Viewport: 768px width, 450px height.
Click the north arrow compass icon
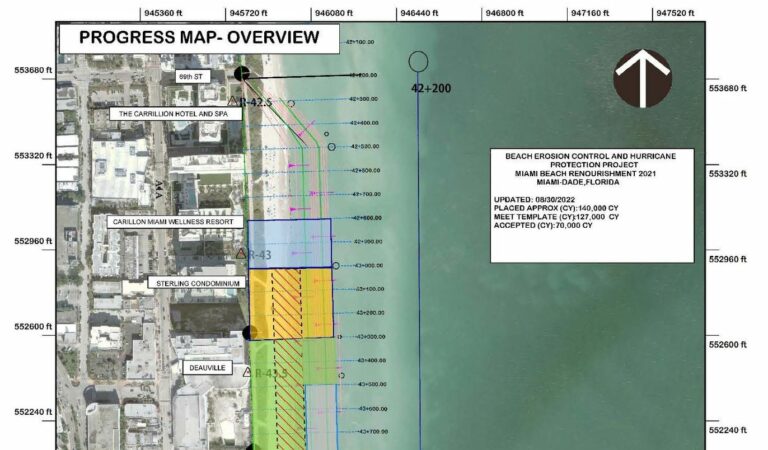click(x=642, y=78)
